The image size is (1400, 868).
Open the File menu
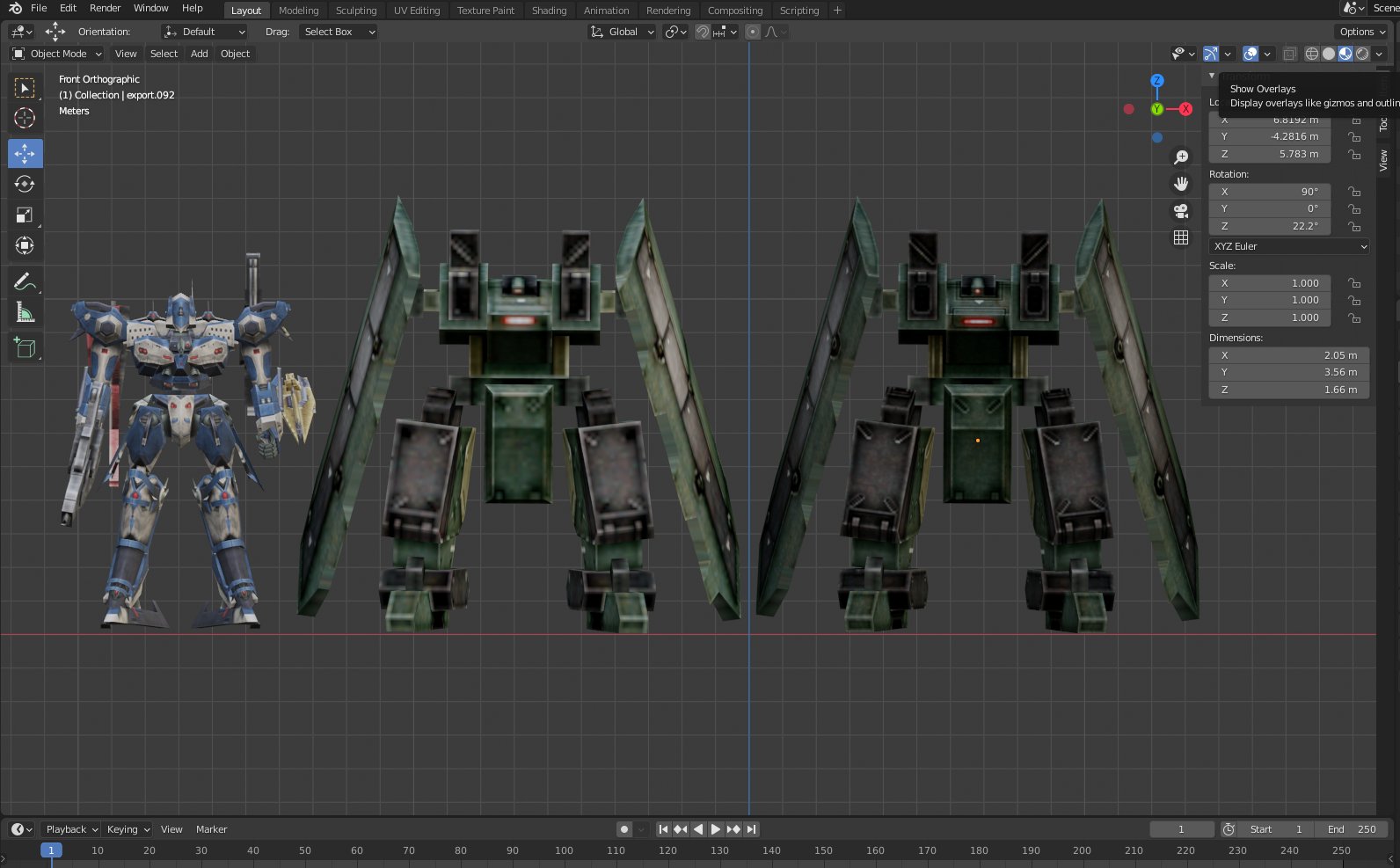[x=39, y=8]
